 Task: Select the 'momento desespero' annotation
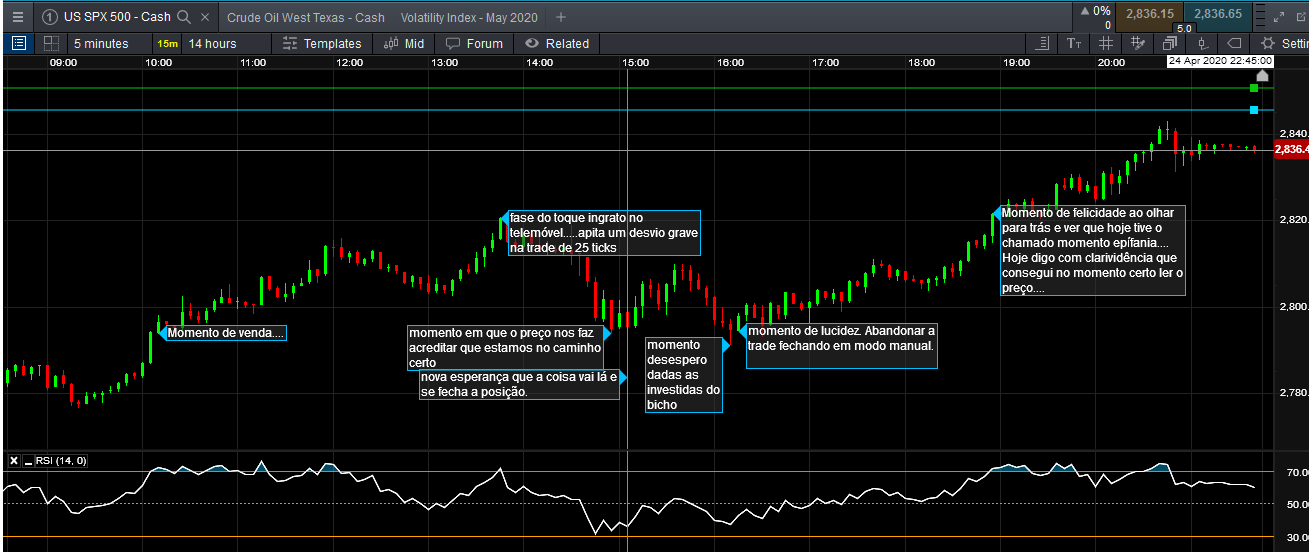[x=683, y=375]
